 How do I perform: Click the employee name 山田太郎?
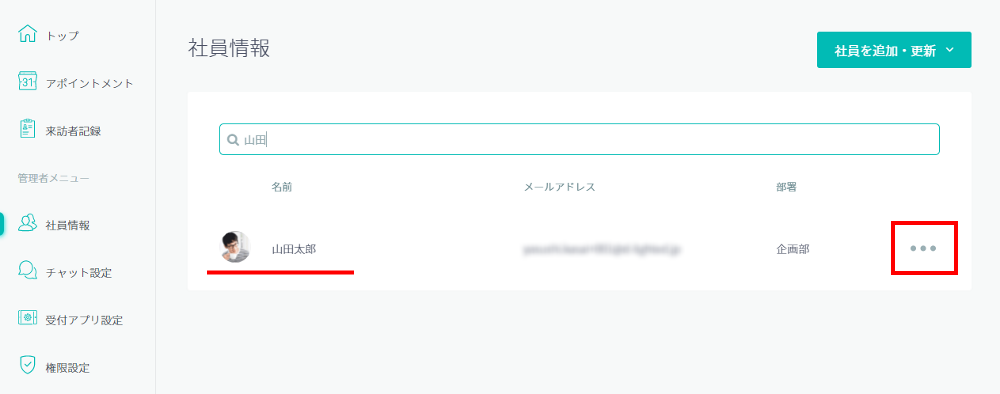(294, 249)
